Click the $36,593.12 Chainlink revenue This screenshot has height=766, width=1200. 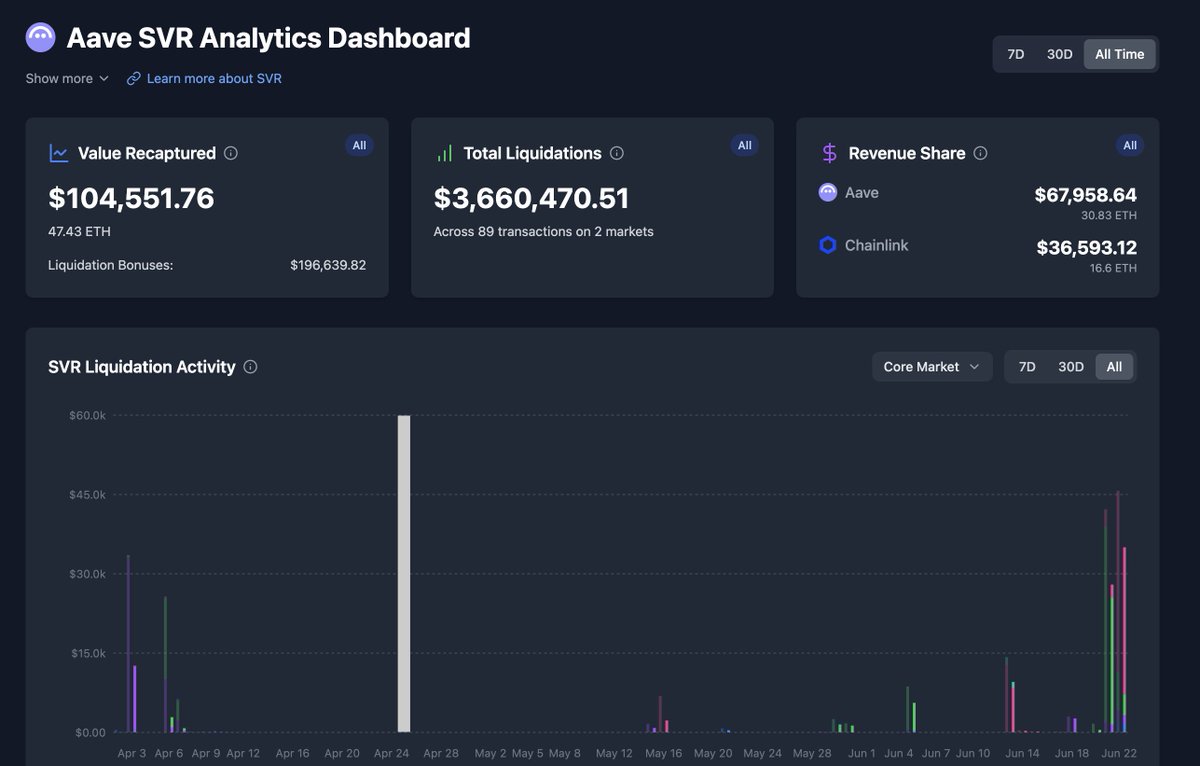coord(1086,247)
